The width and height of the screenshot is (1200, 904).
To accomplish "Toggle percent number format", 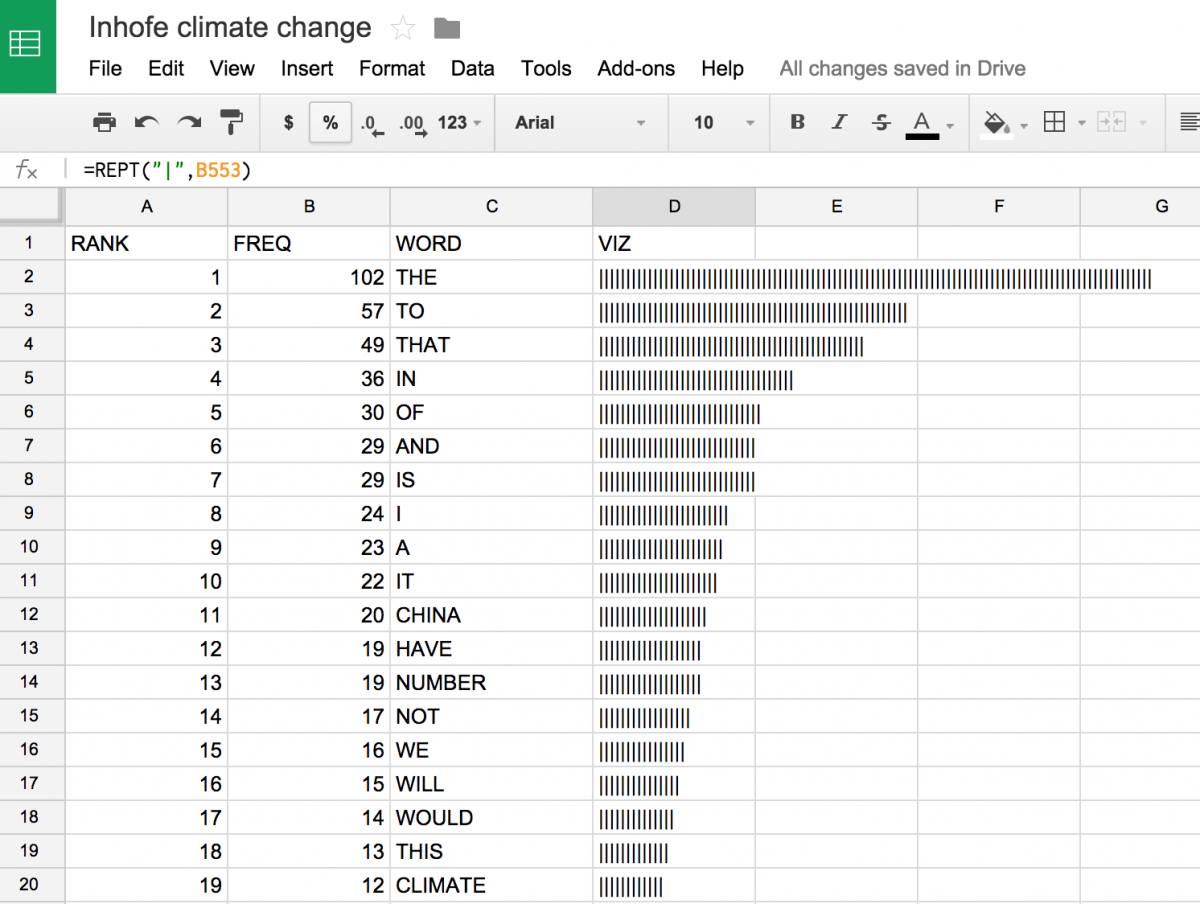I will [330, 122].
